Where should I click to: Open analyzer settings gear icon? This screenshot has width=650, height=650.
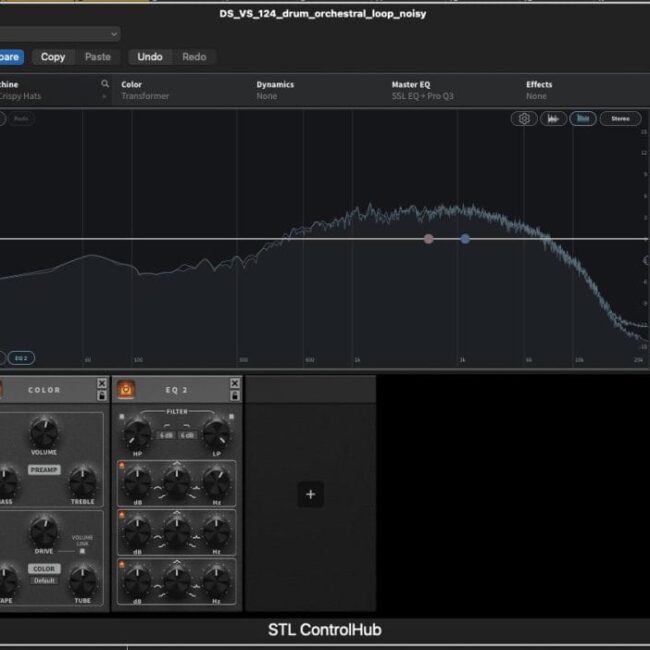524,119
